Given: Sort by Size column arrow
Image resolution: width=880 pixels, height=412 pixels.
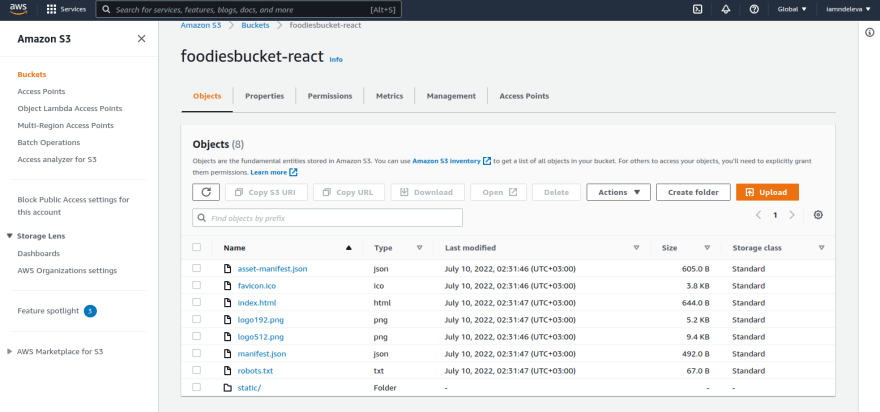Looking at the screenshot, I should point(707,248).
